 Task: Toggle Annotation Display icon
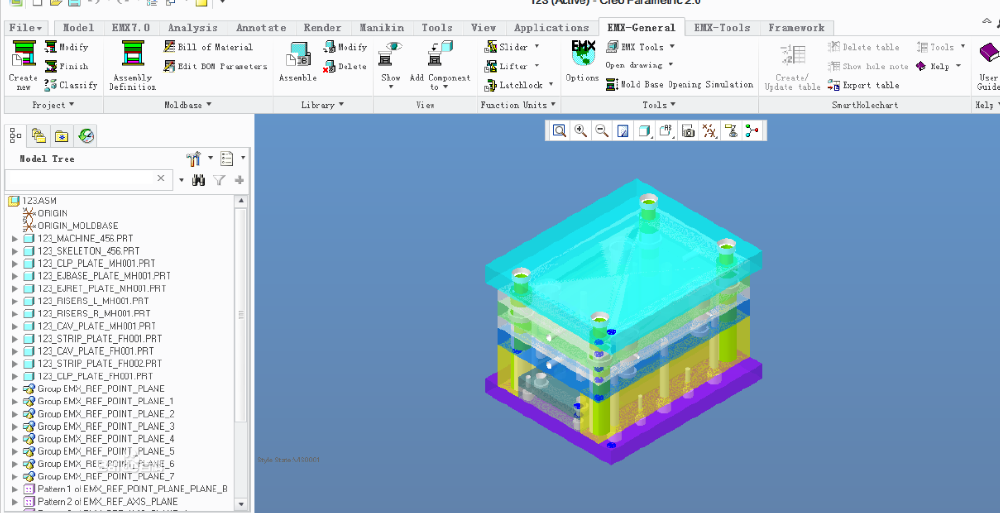(731, 131)
